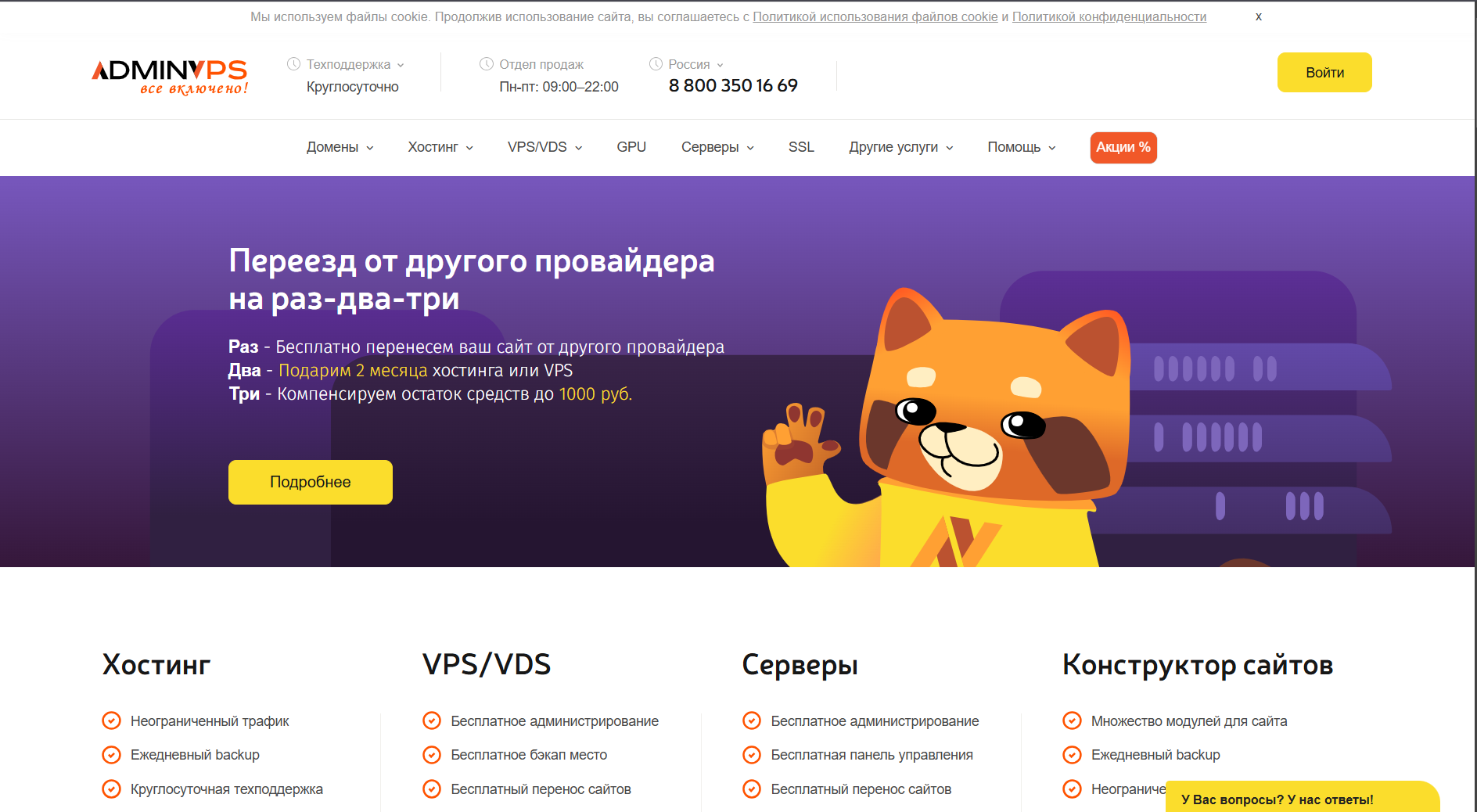Expand the Россия region dropdown
The image size is (1477, 812).
[x=695, y=64]
